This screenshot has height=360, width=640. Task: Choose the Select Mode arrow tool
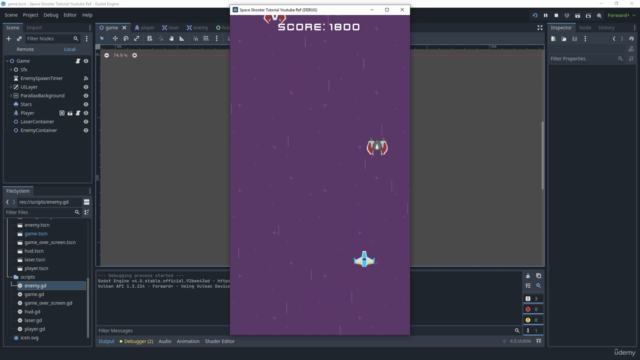[x=102, y=38]
